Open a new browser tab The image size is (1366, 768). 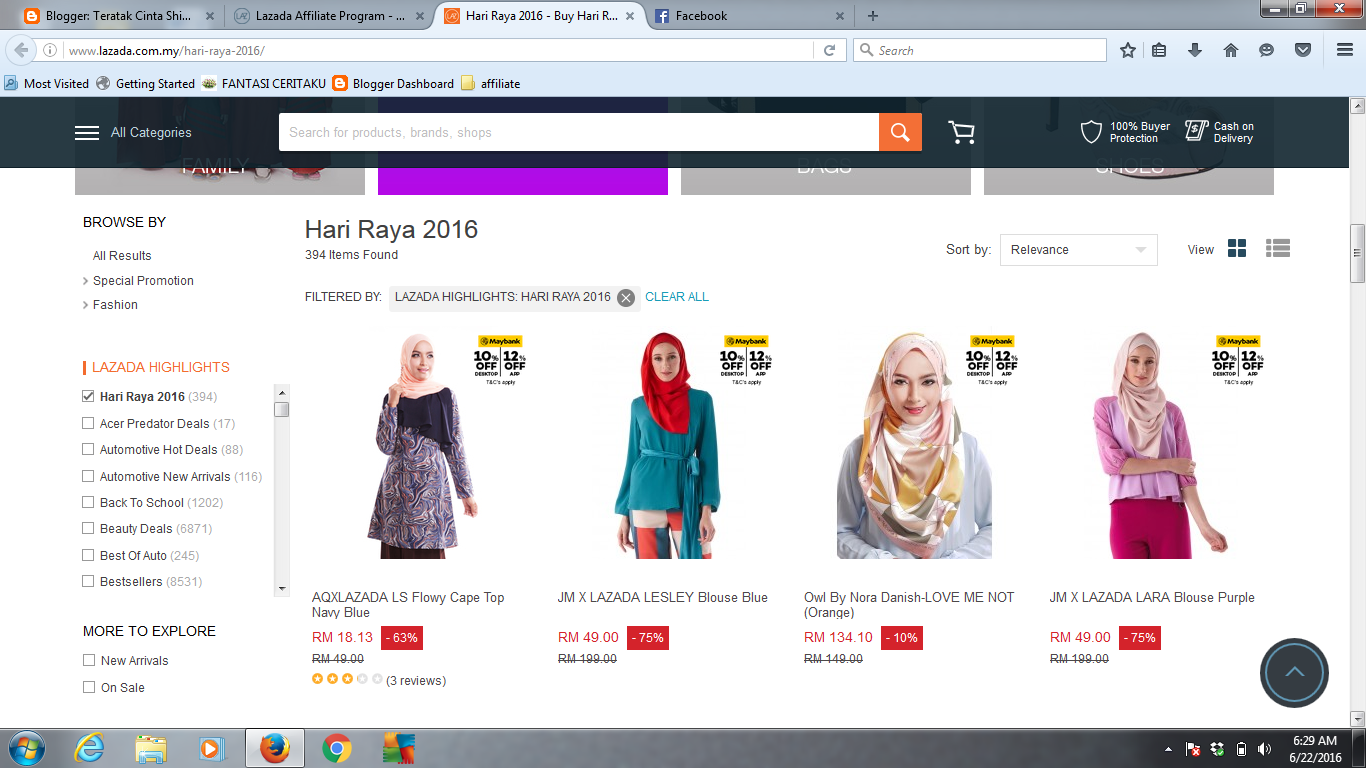873,16
